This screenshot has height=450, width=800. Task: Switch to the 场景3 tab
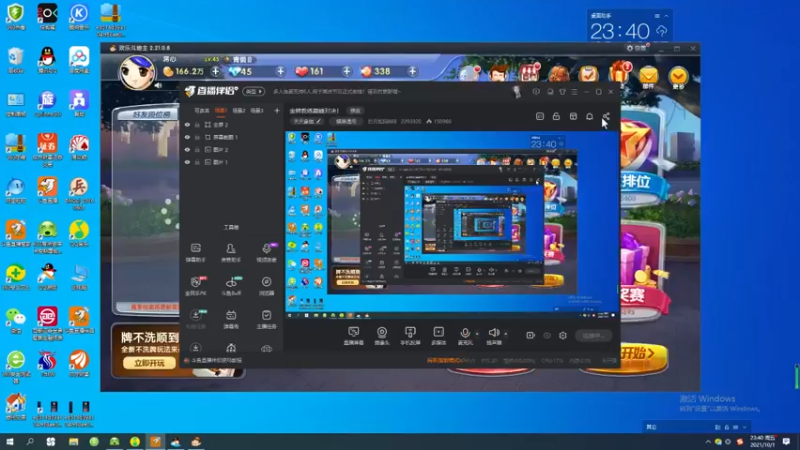click(257, 111)
